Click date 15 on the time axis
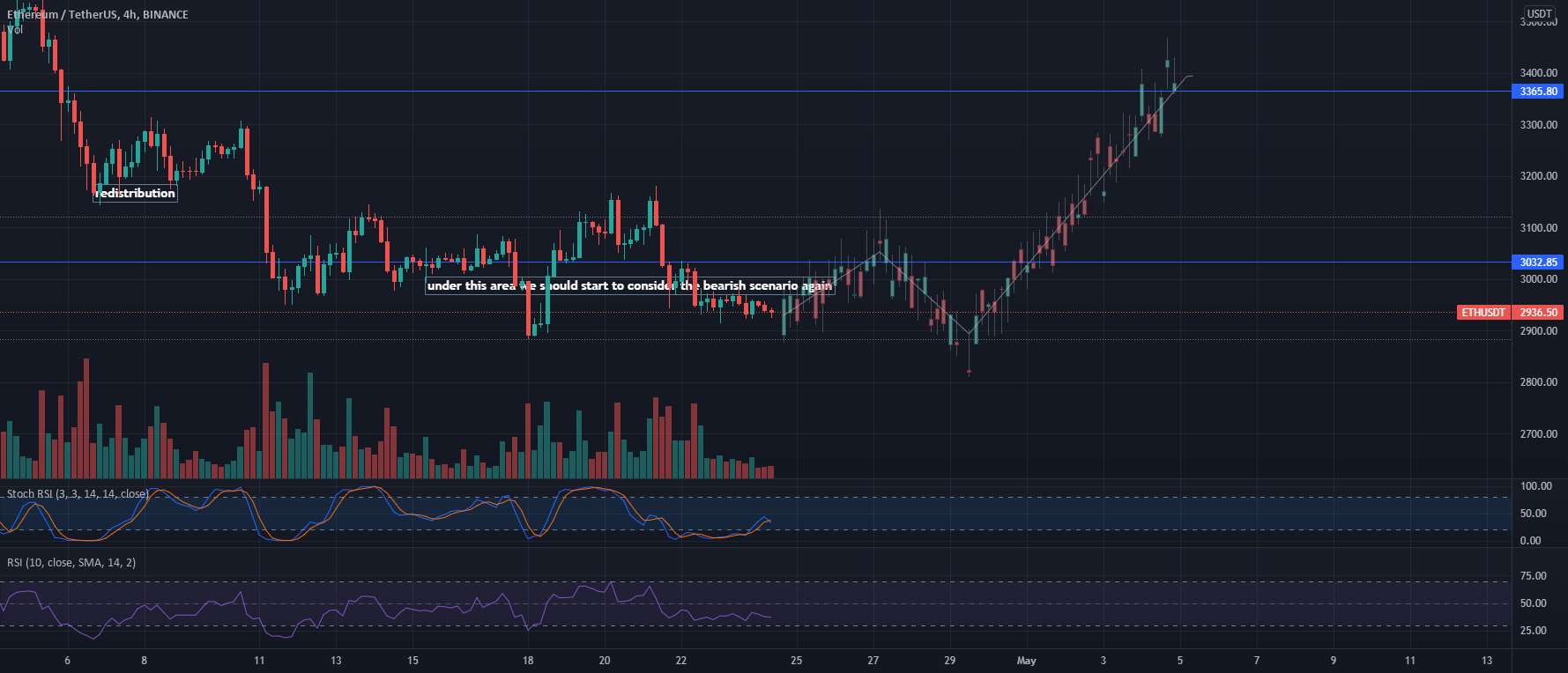 [412, 661]
